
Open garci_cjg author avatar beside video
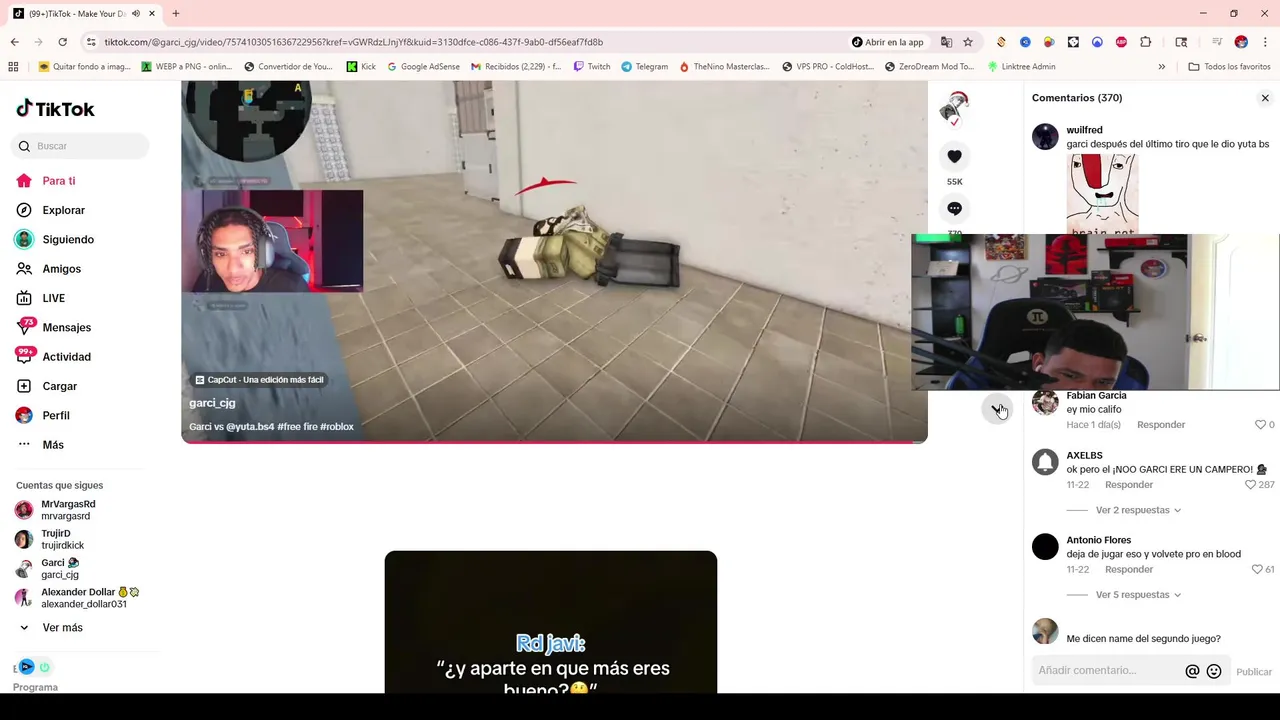click(954, 107)
